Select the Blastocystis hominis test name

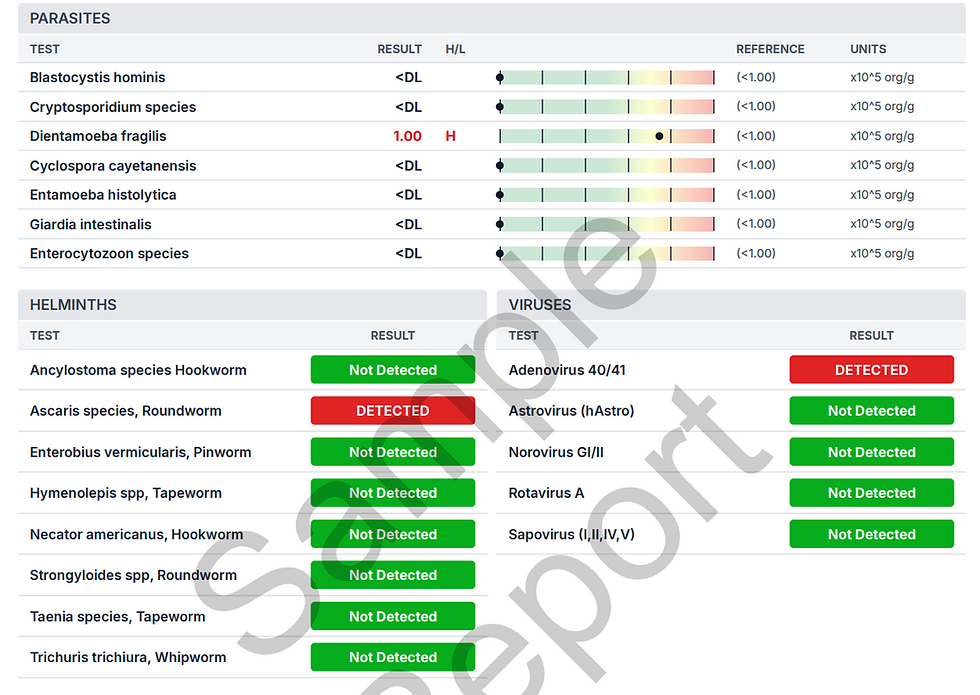pos(98,78)
